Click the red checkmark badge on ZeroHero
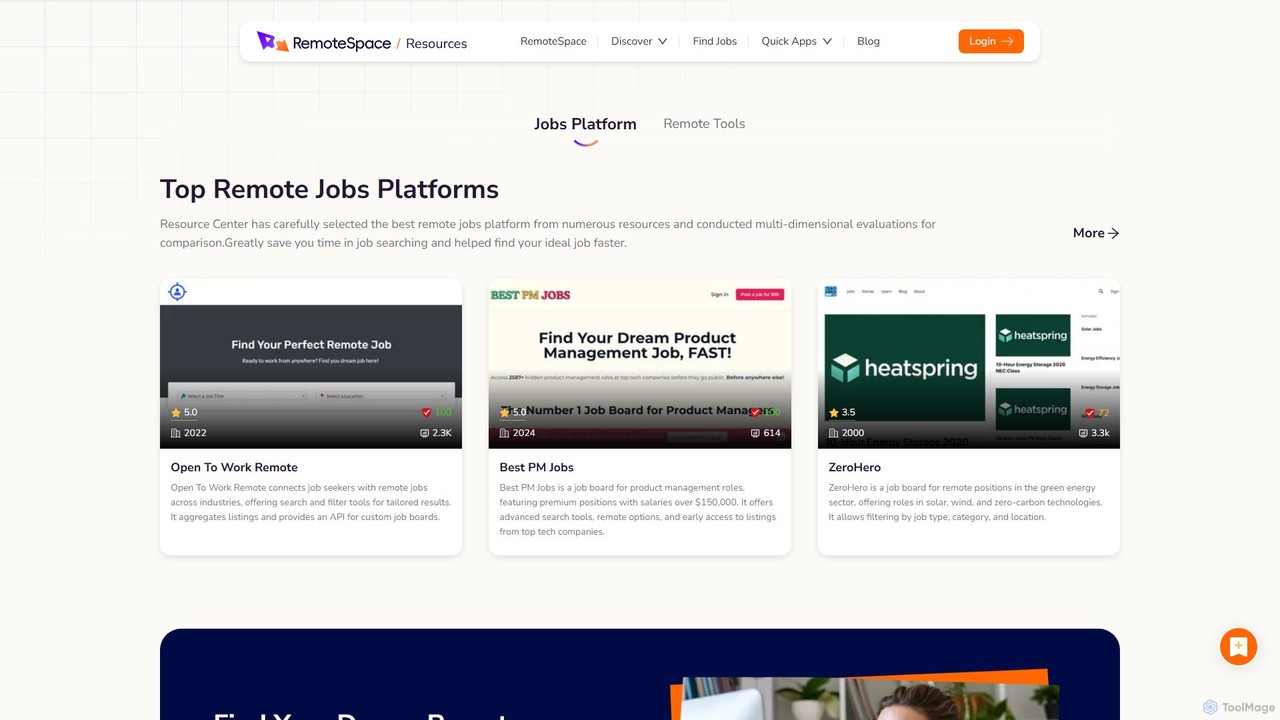1280x720 pixels. click(1090, 412)
